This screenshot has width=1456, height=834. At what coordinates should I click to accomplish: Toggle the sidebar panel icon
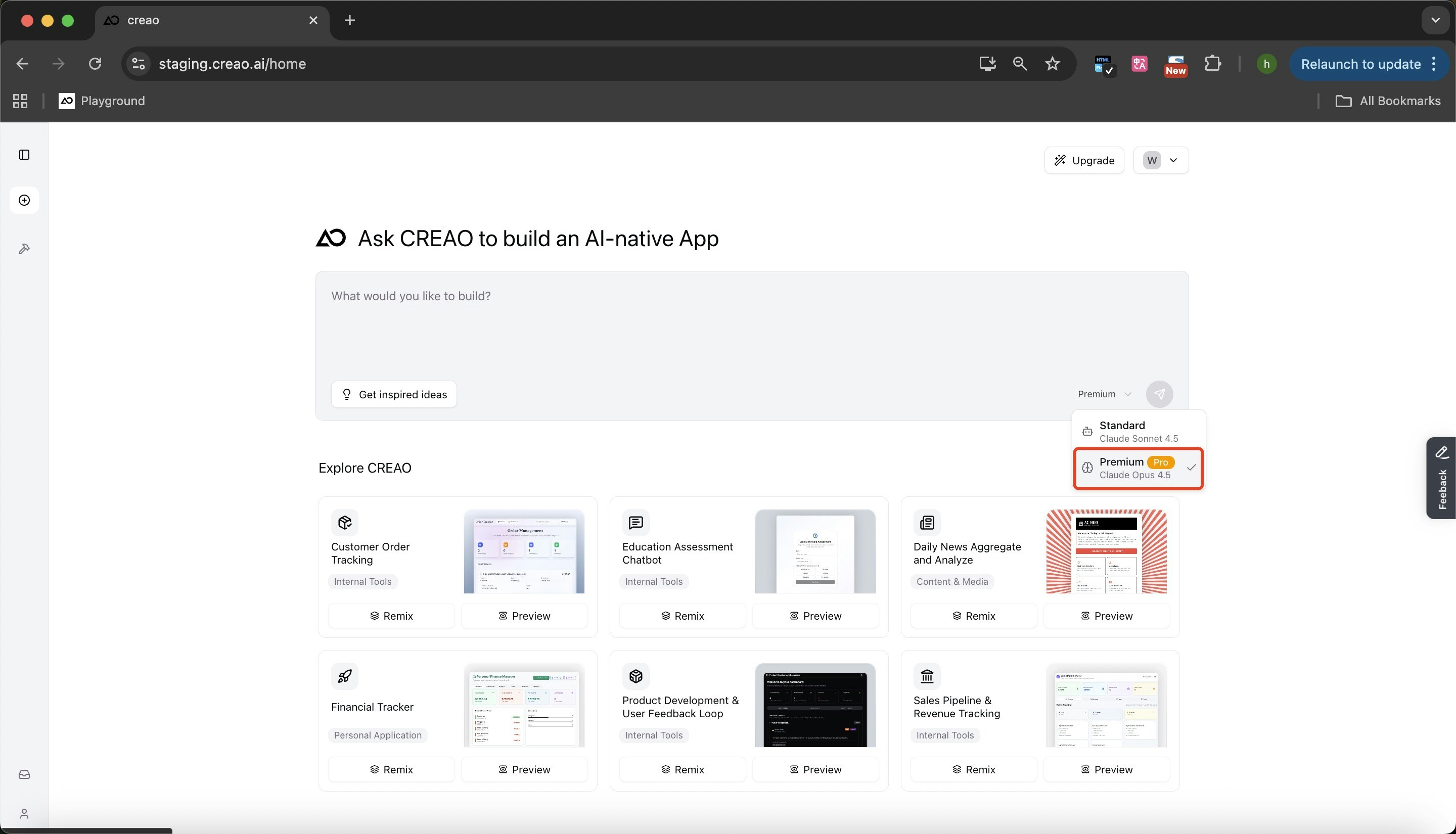point(24,155)
